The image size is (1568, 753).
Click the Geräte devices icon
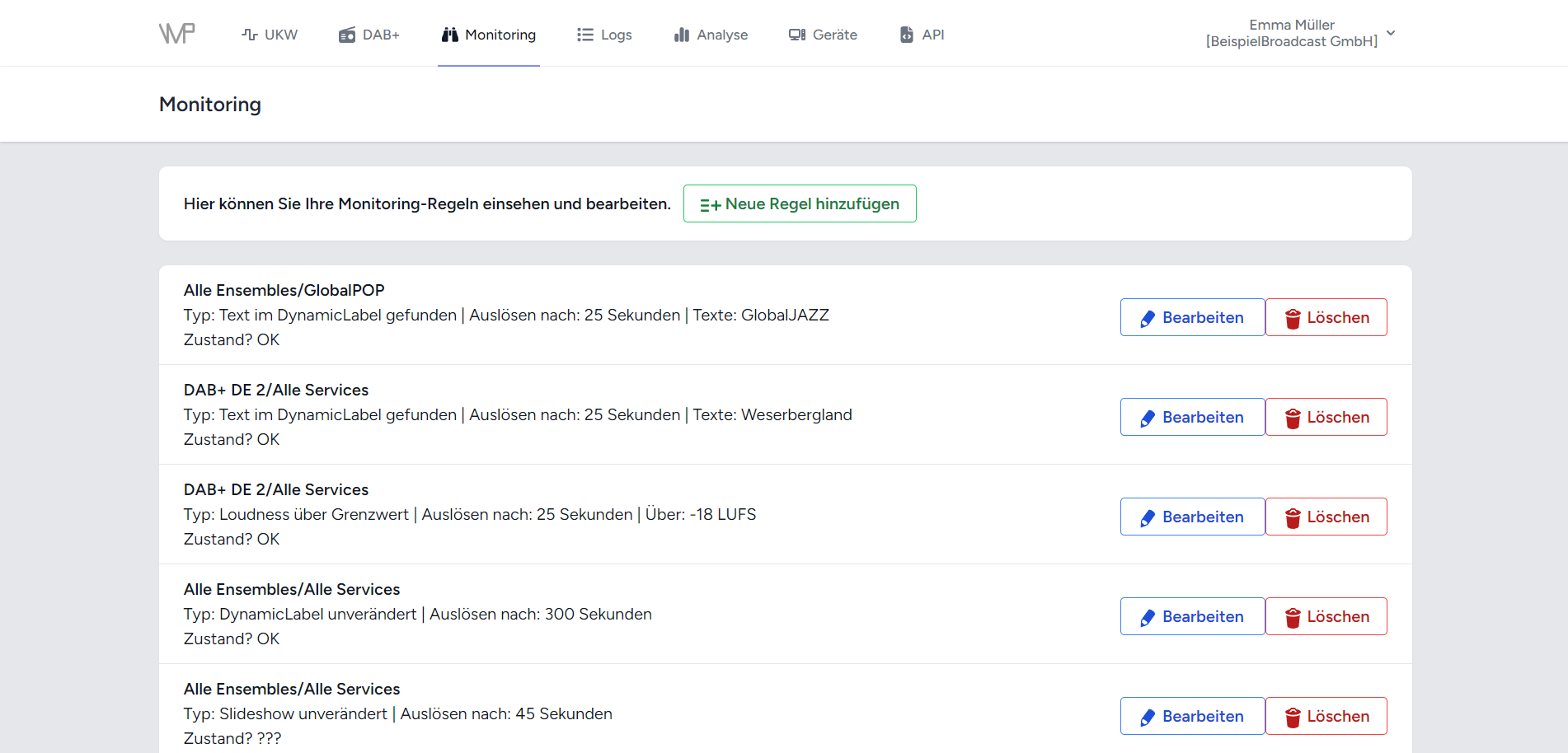coord(797,35)
